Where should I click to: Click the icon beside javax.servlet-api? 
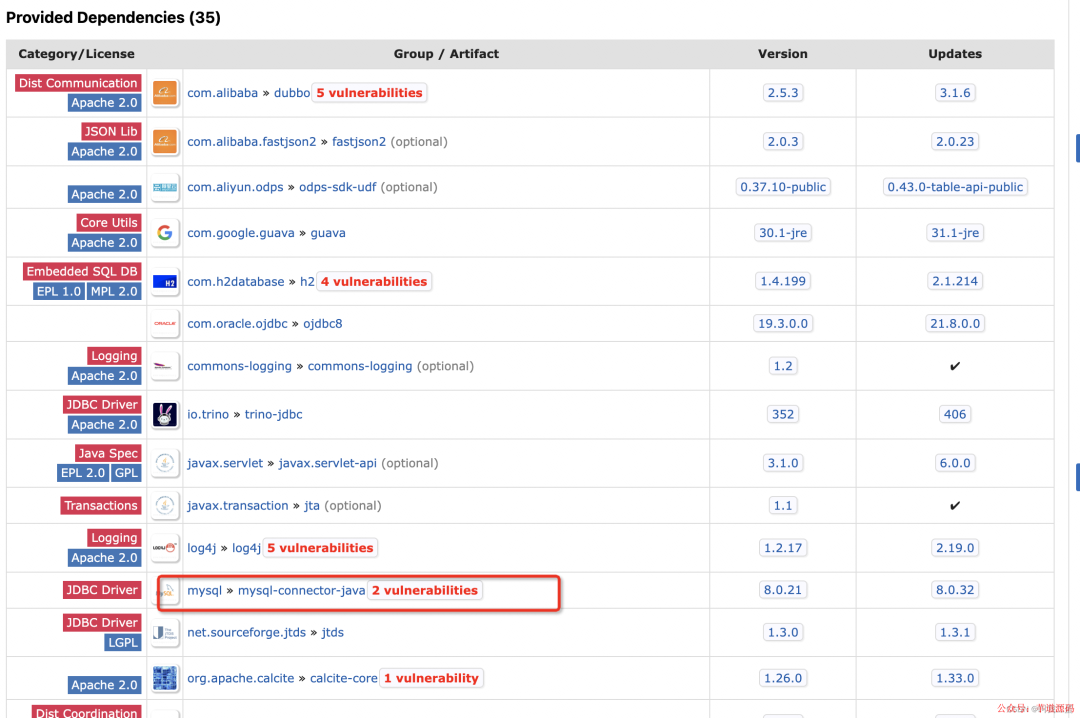point(165,463)
